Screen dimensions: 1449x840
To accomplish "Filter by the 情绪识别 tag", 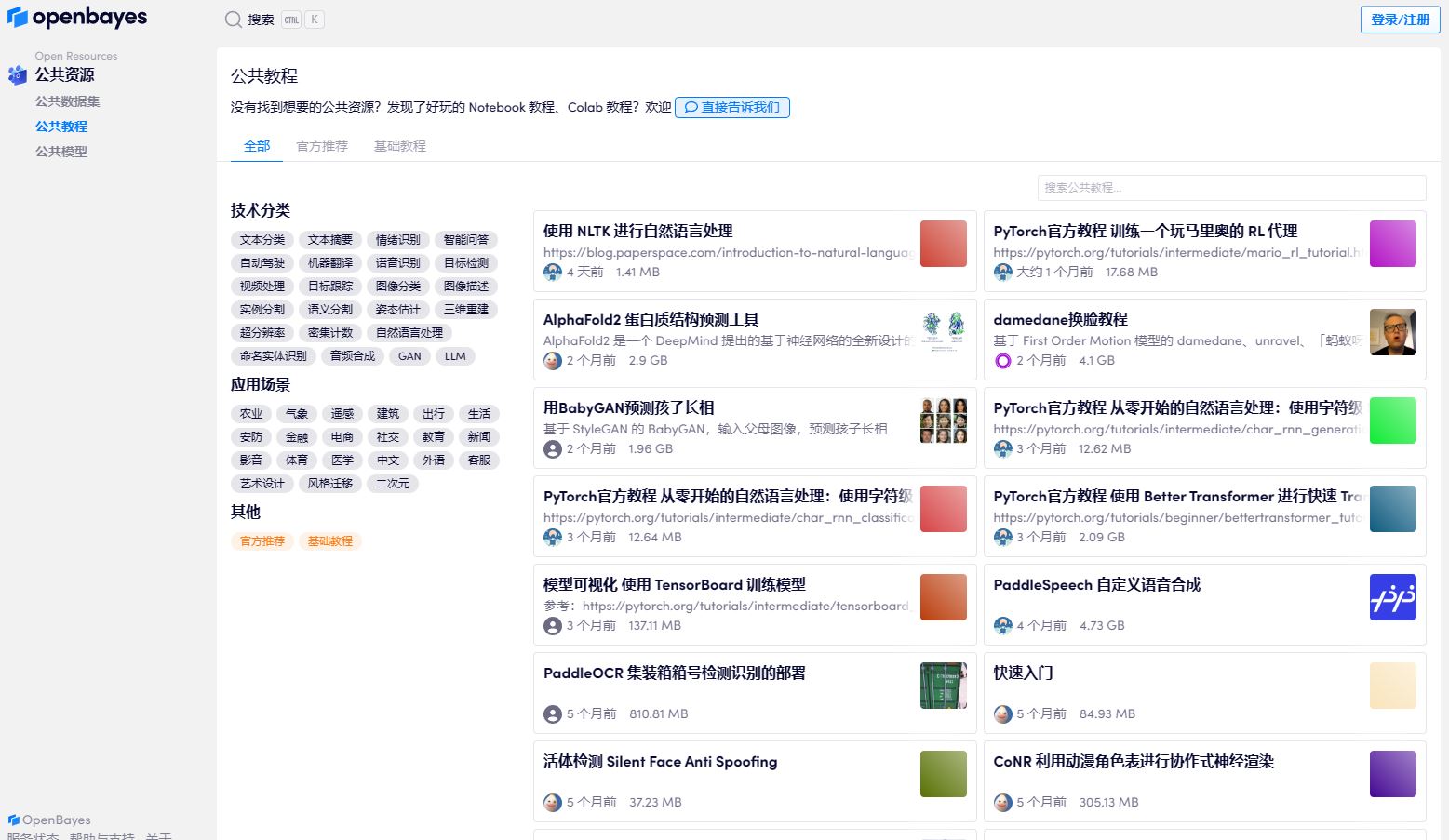I will coord(398,240).
